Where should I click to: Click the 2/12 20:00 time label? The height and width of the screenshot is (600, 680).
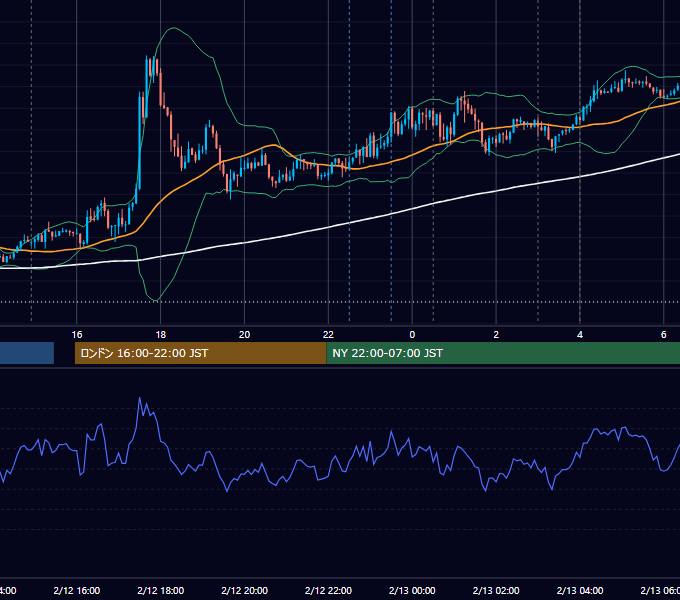pyautogui.click(x=245, y=590)
